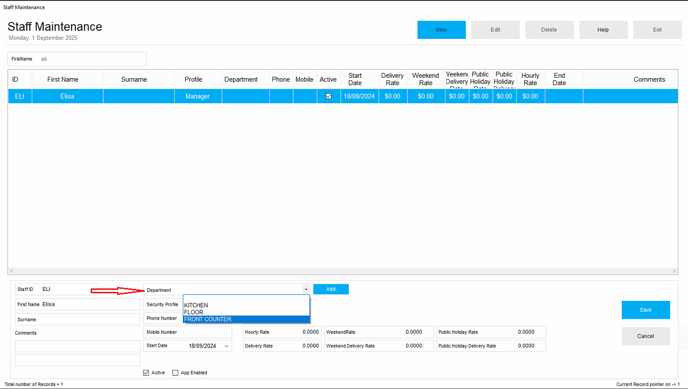Sort by Comments column header
Viewport: 688px width, 389px height.
click(x=631, y=79)
